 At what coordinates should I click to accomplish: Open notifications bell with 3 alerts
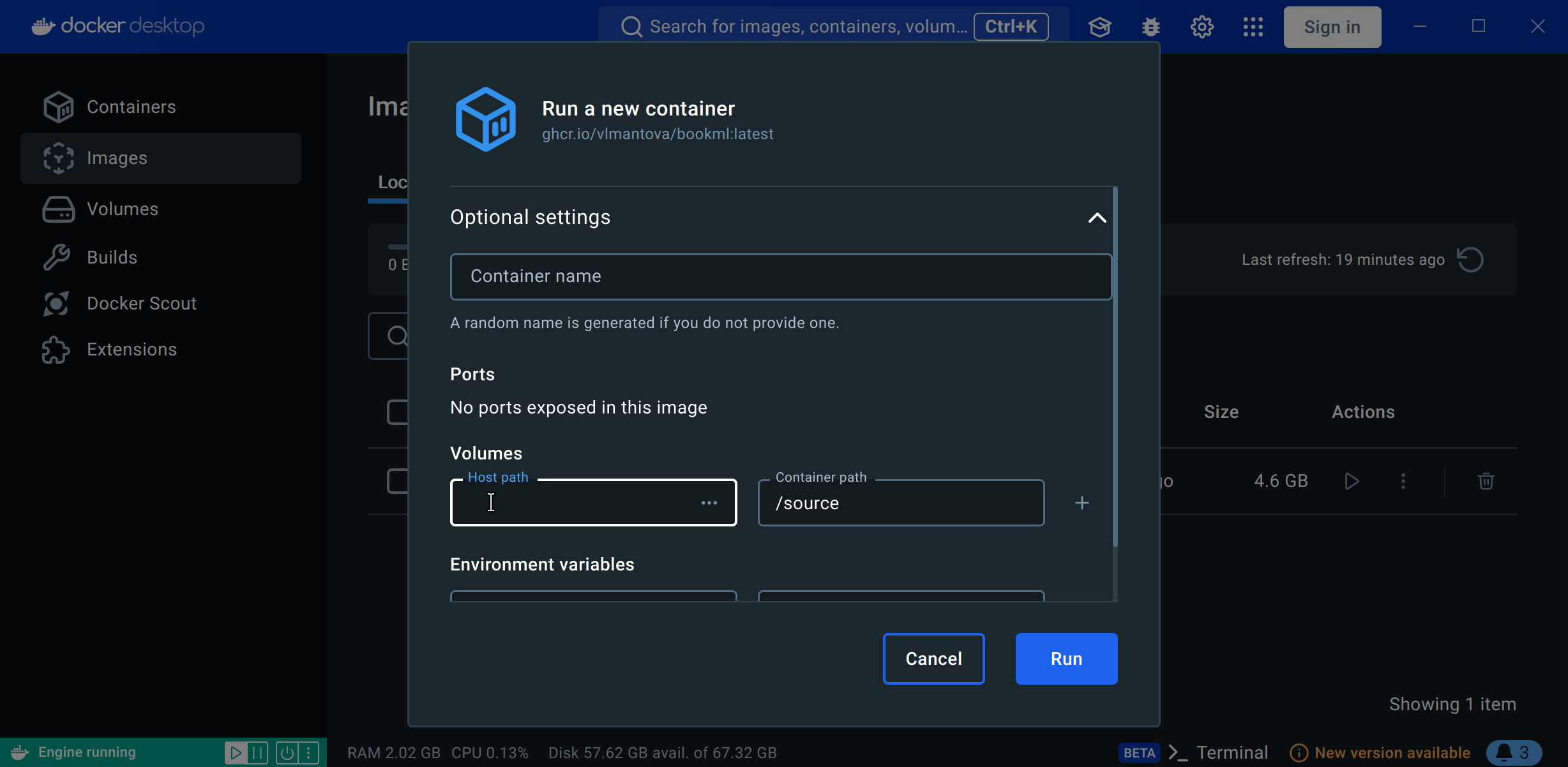click(1513, 753)
